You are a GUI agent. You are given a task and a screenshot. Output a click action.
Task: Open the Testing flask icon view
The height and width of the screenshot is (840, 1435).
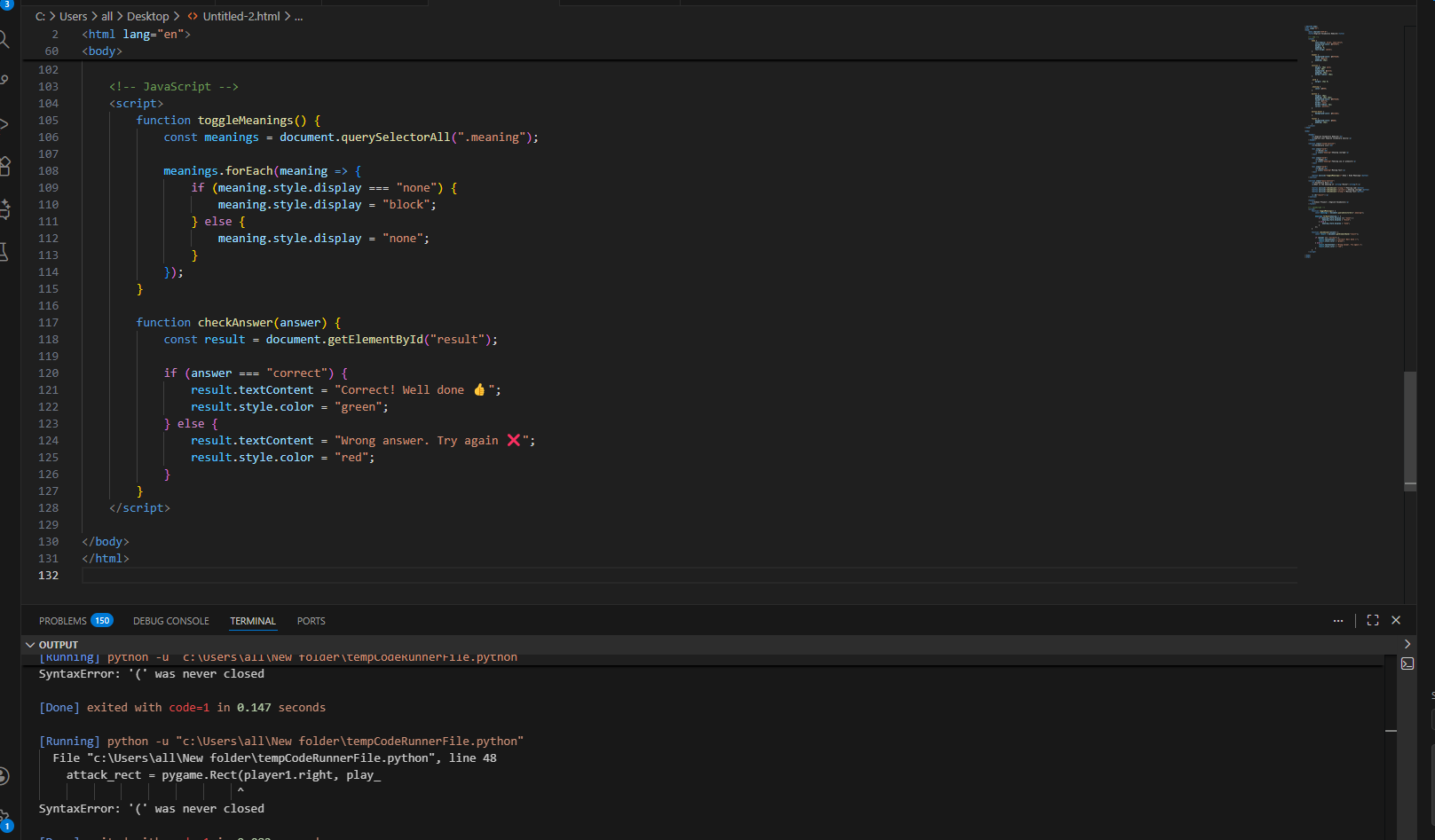coord(4,252)
